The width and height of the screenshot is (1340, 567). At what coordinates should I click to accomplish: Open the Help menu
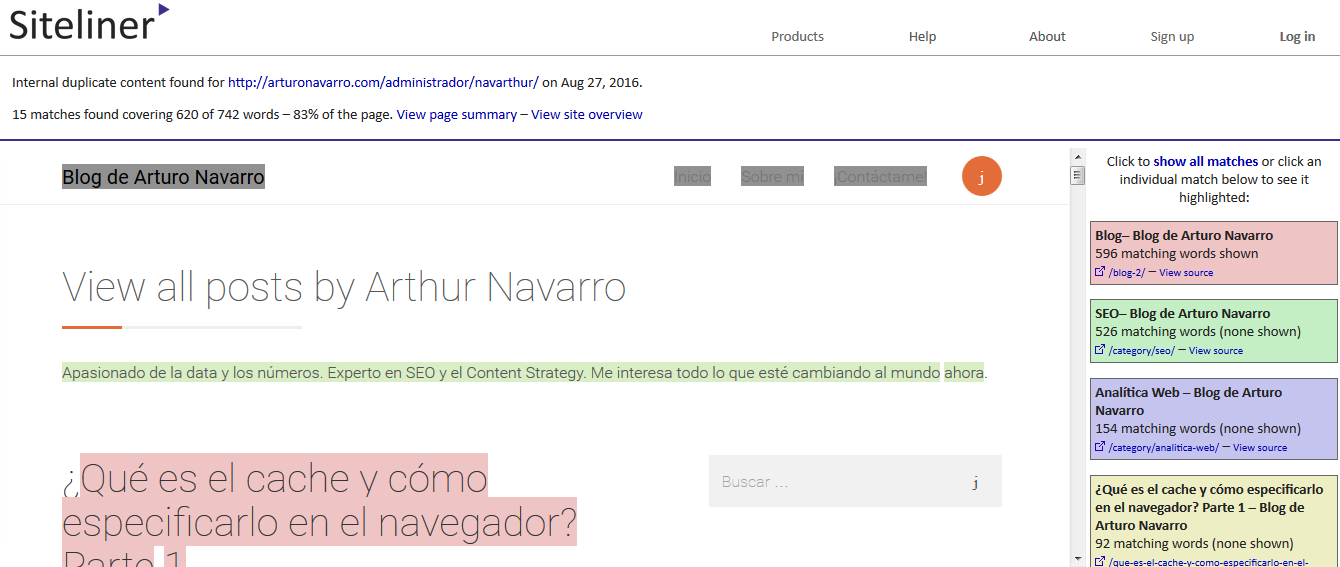coord(922,36)
